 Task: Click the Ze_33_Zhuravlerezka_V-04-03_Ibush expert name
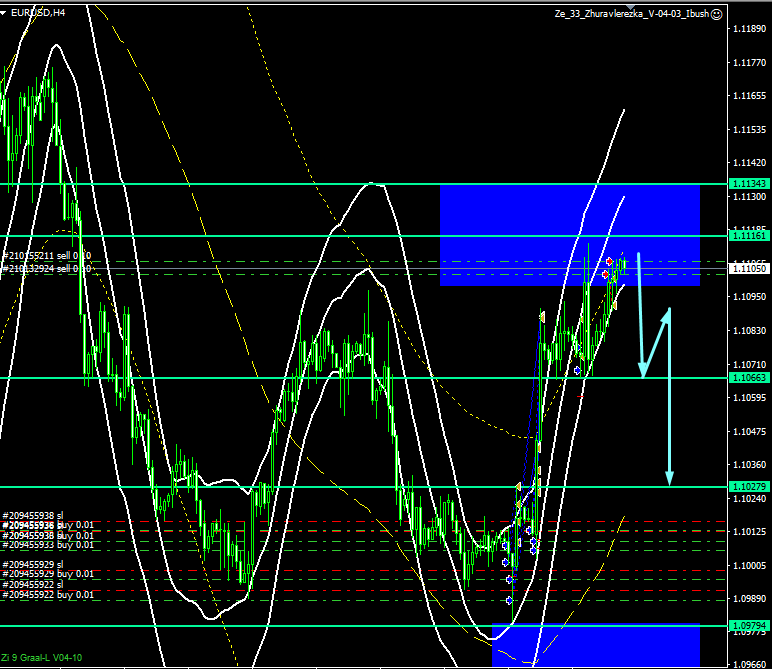click(x=632, y=14)
